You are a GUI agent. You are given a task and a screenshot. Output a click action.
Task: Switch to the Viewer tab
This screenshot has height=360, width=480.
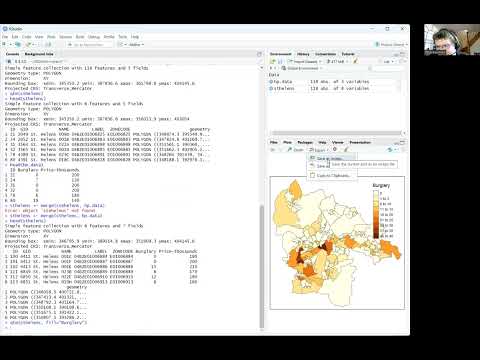point(338,142)
